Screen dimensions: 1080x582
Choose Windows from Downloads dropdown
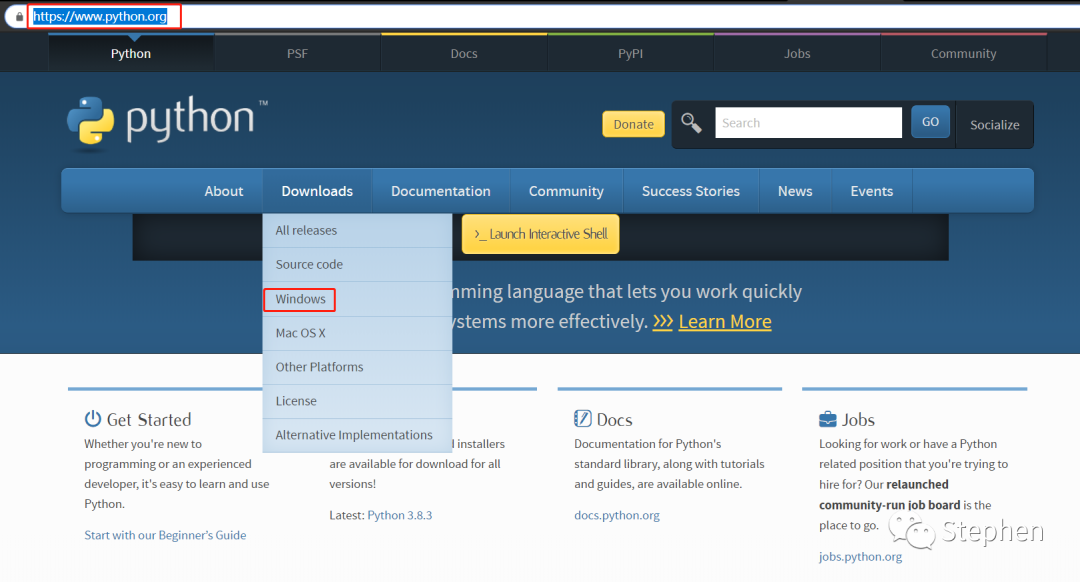pos(357,299)
